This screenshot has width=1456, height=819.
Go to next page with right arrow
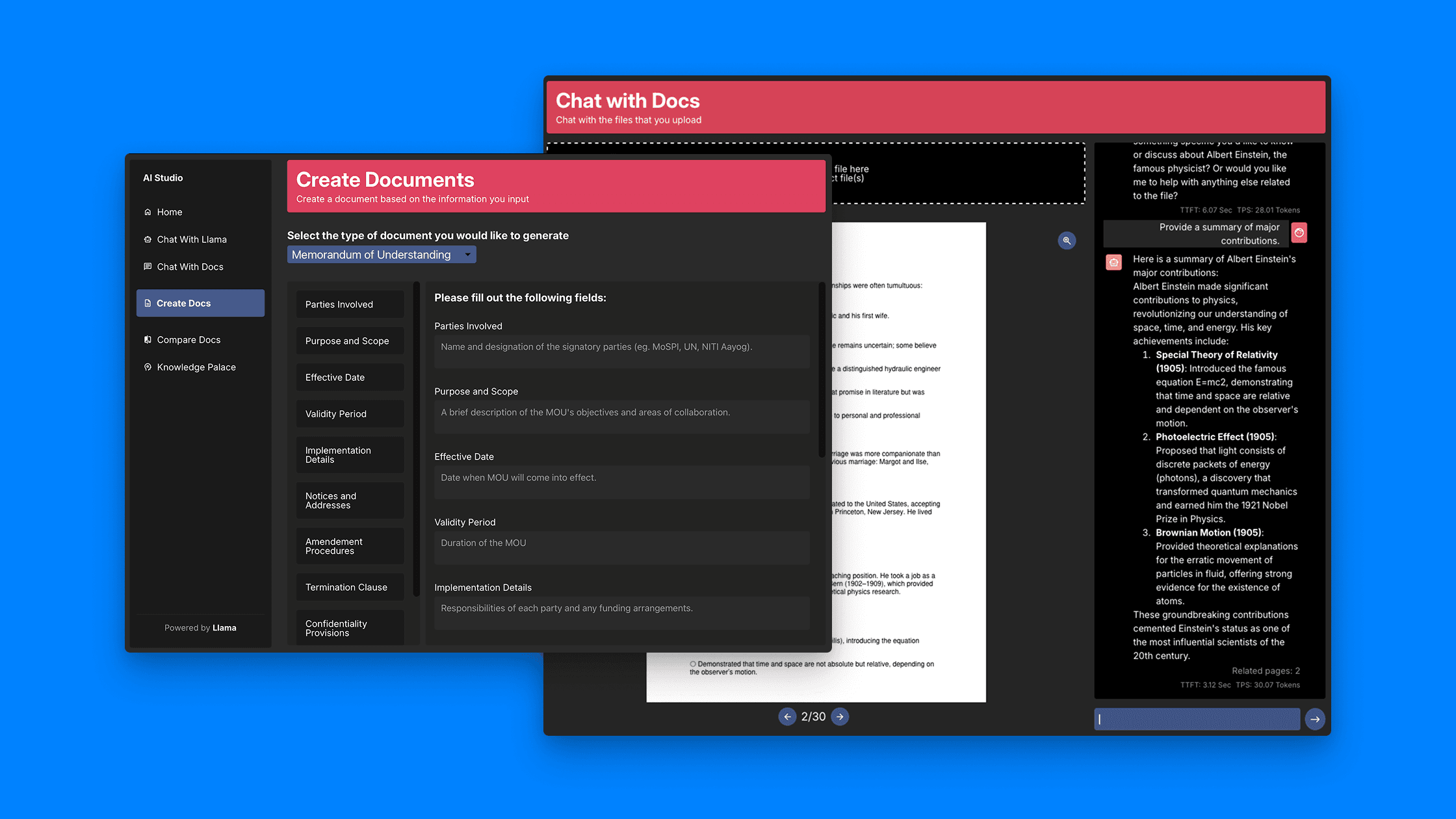[840, 716]
